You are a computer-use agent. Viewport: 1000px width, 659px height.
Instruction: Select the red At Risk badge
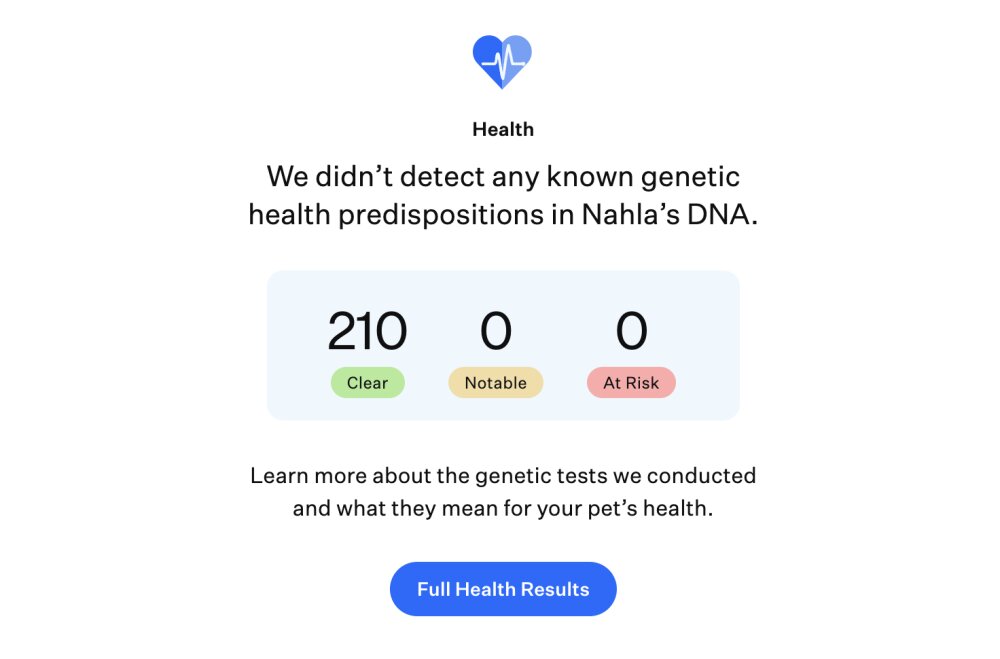click(631, 383)
